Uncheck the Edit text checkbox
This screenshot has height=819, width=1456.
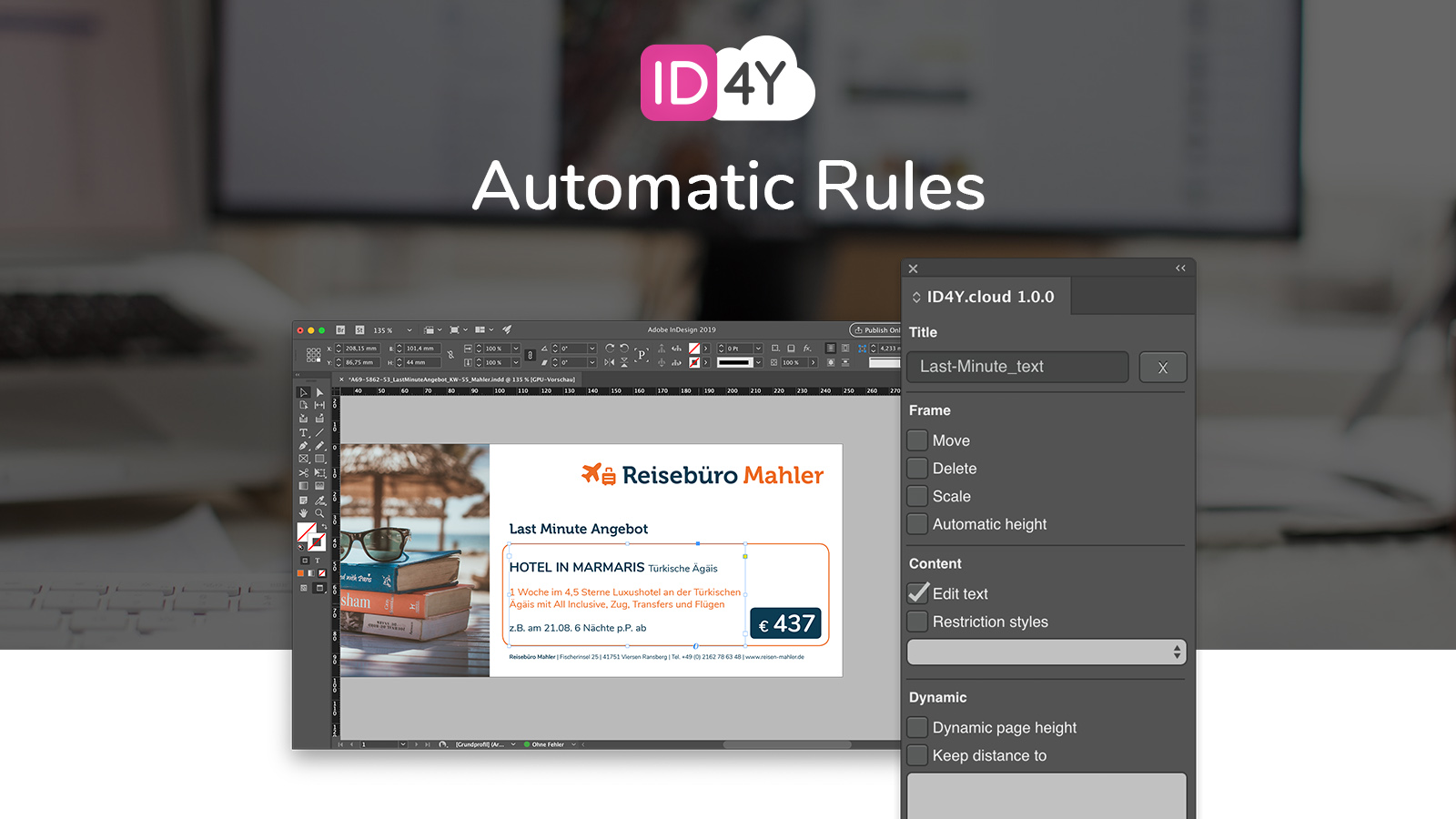pos(917,593)
